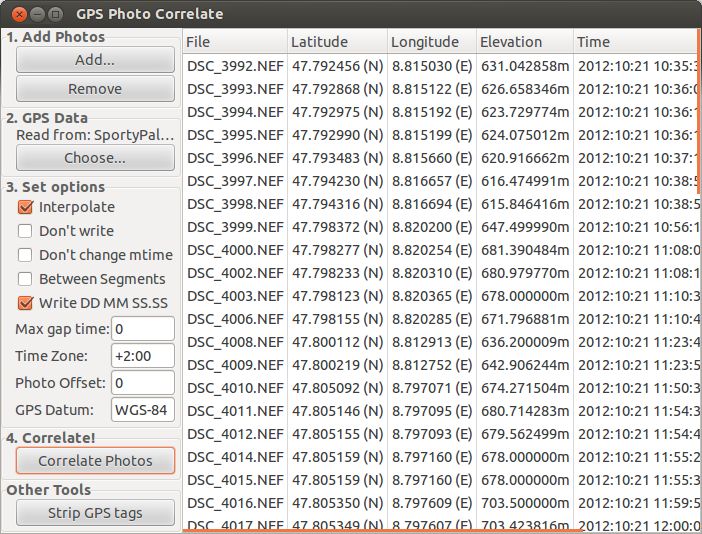Edit the GPS Datum field
This screenshot has width=702, height=534.
coord(143,410)
